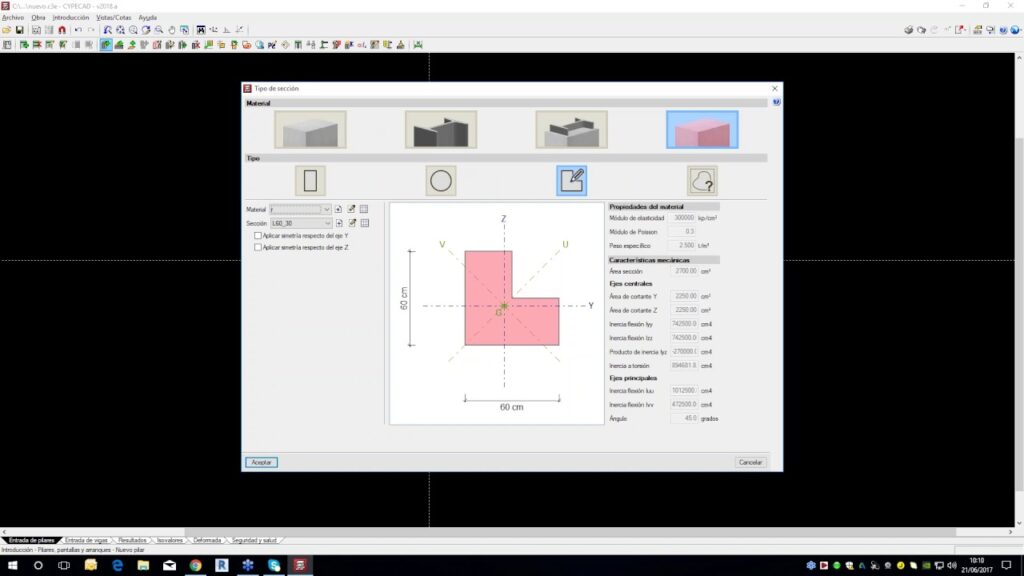Screen dimensions: 1024x576
Task: Select the composite steel-concrete material option
Action: 571,130
